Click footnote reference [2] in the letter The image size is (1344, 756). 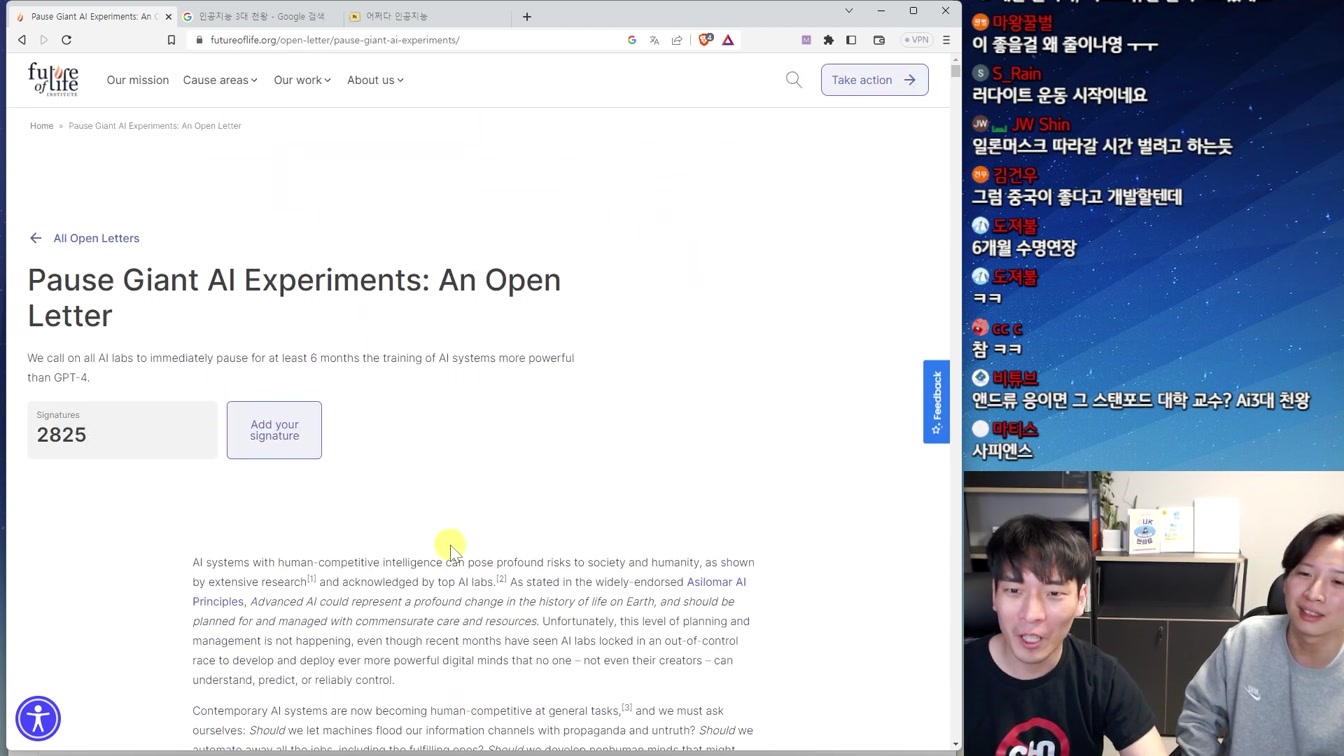point(501,579)
